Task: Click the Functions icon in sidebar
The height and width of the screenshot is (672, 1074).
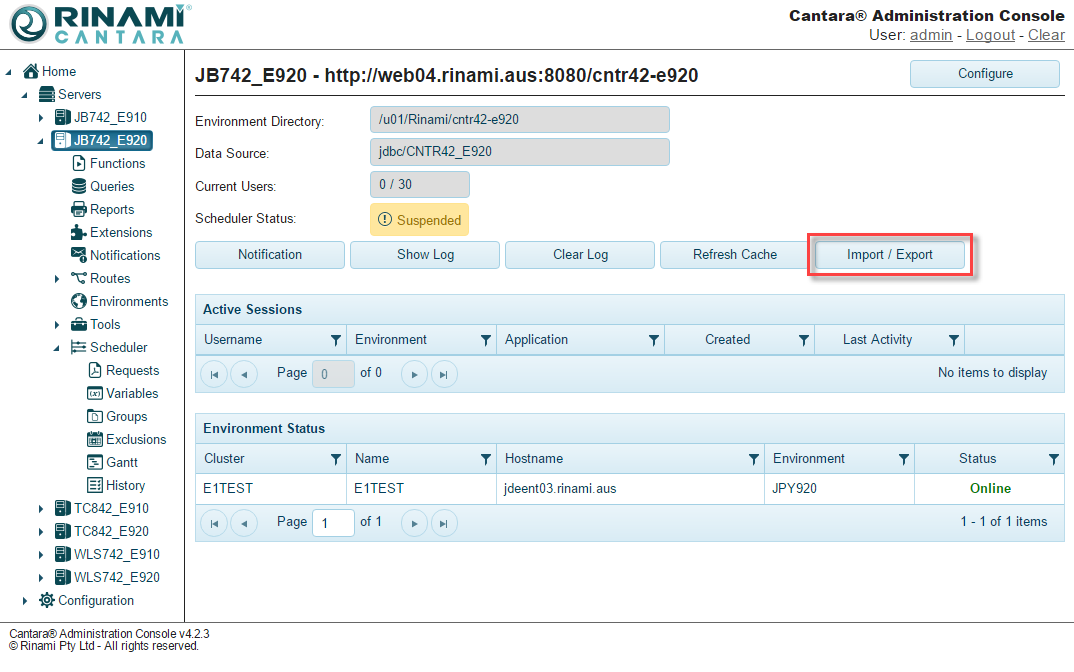Action: click(x=79, y=163)
